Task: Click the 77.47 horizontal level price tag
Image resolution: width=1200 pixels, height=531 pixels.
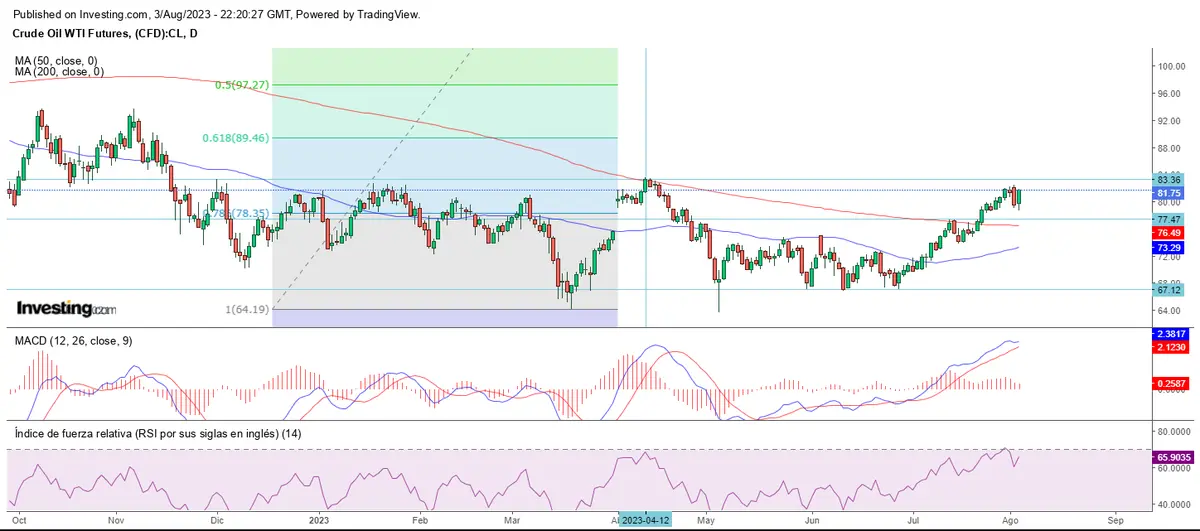Action: pyautogui.click(x=1169, y=219)
